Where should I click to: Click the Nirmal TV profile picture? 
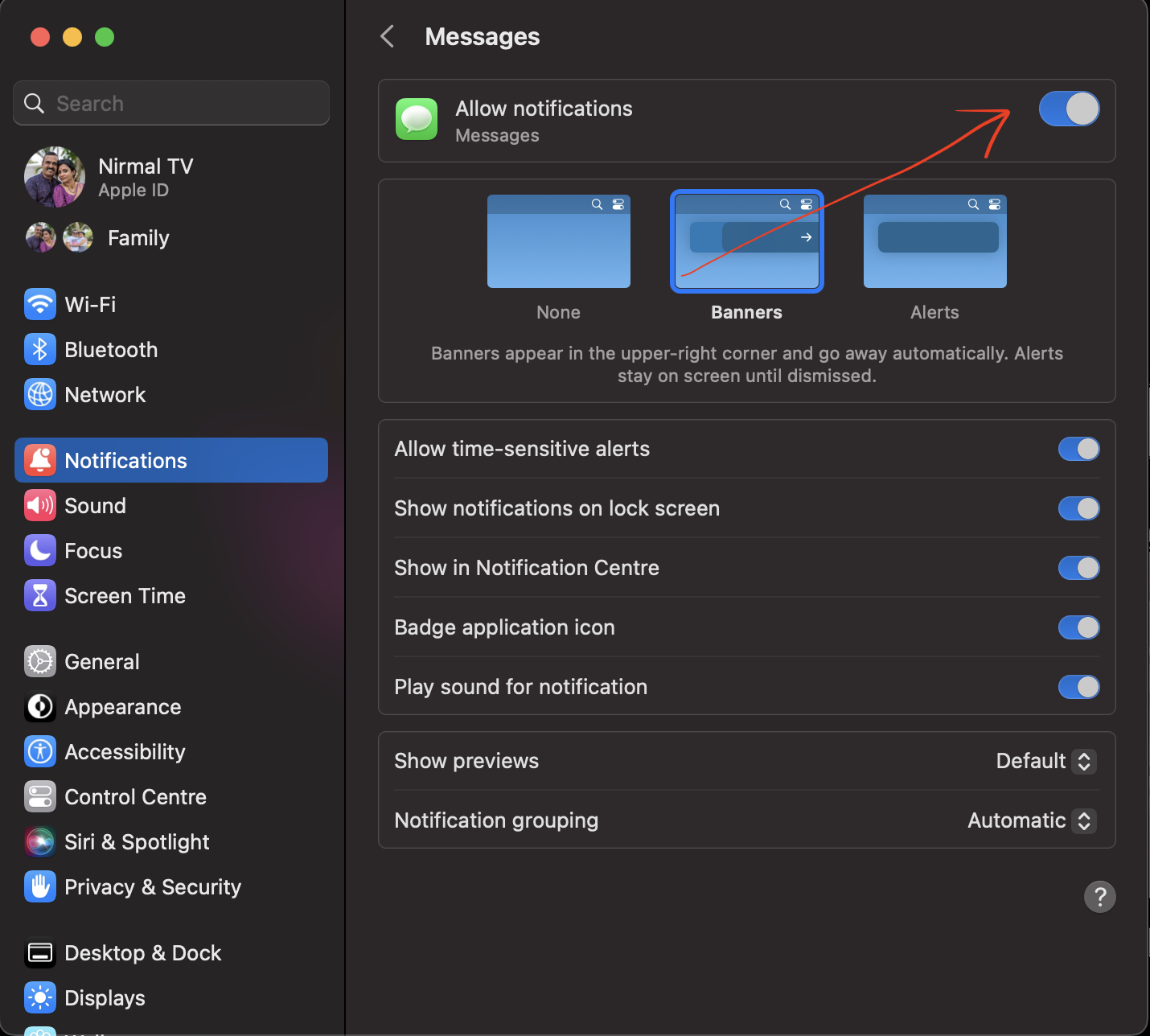point(55,177)
